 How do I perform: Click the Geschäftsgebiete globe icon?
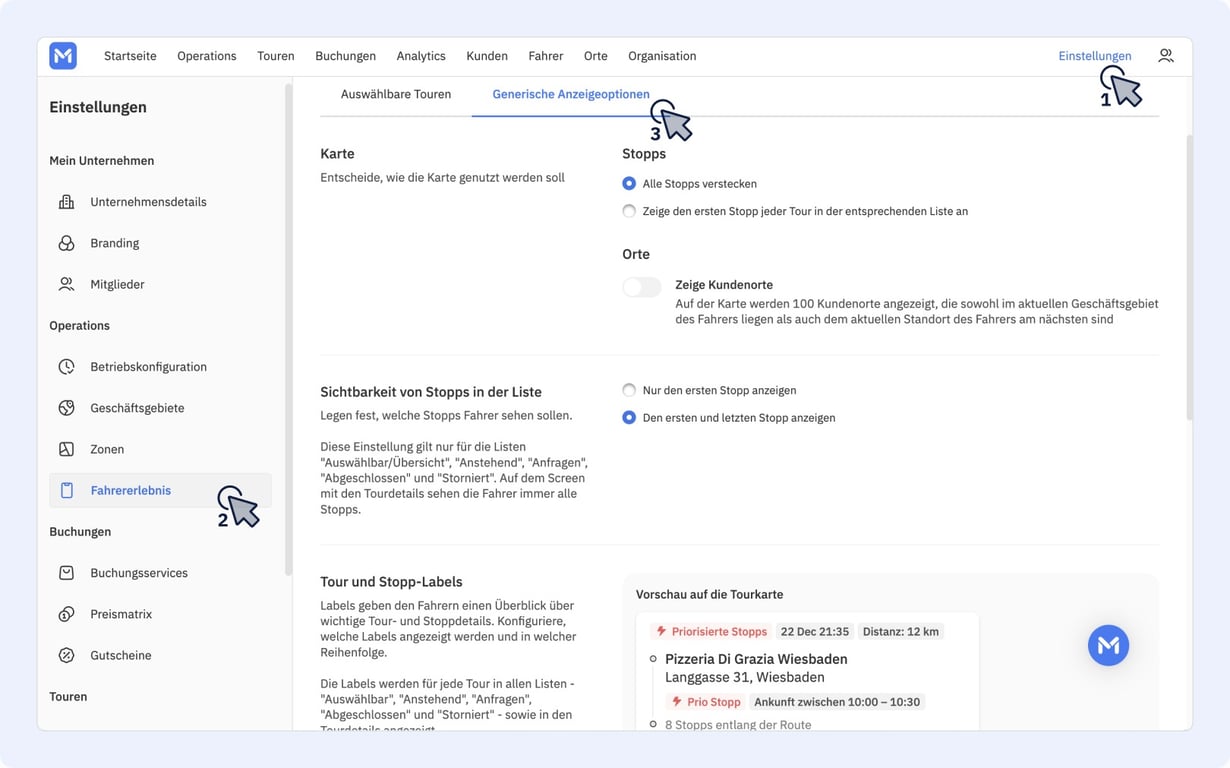[x=66, y=408]
